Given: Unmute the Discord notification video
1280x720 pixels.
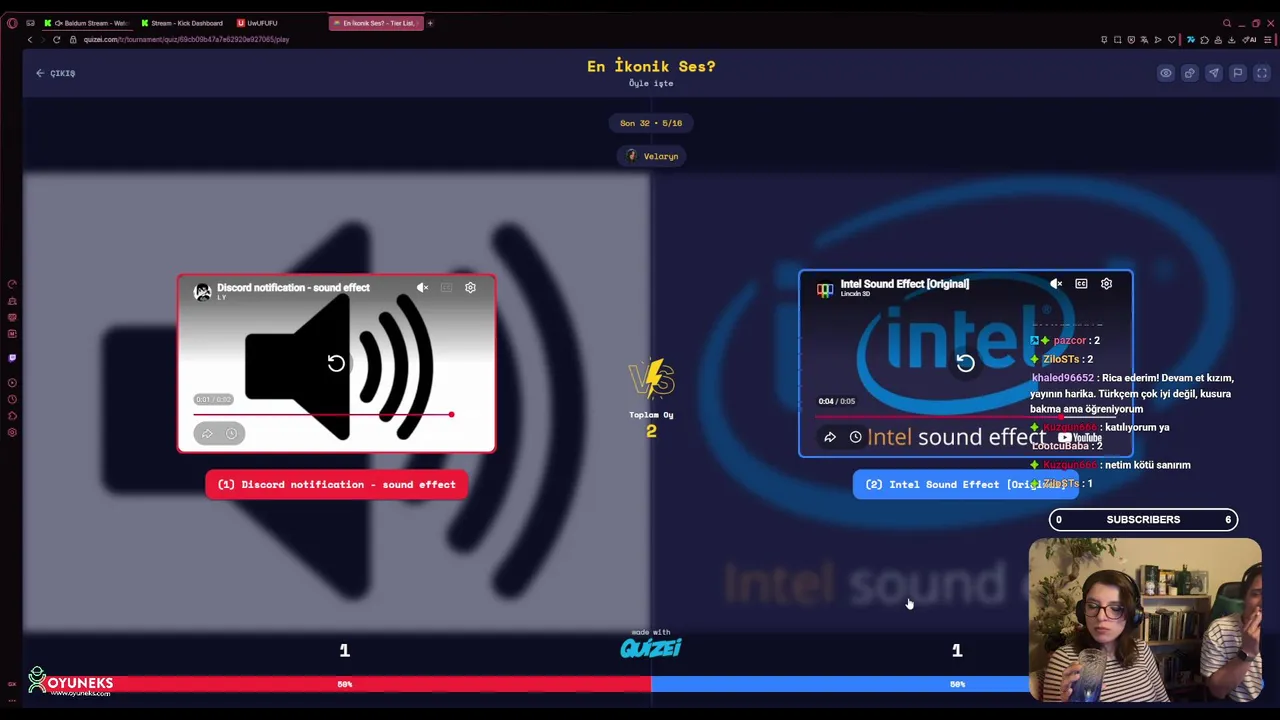Looking at the screenshot, I should [422, 288].
